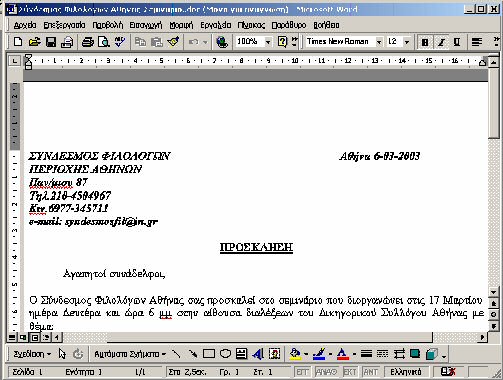Open the Αυτόματα Σχήματα shapes button
Screen dimensions: 503x380
(130, 354)
